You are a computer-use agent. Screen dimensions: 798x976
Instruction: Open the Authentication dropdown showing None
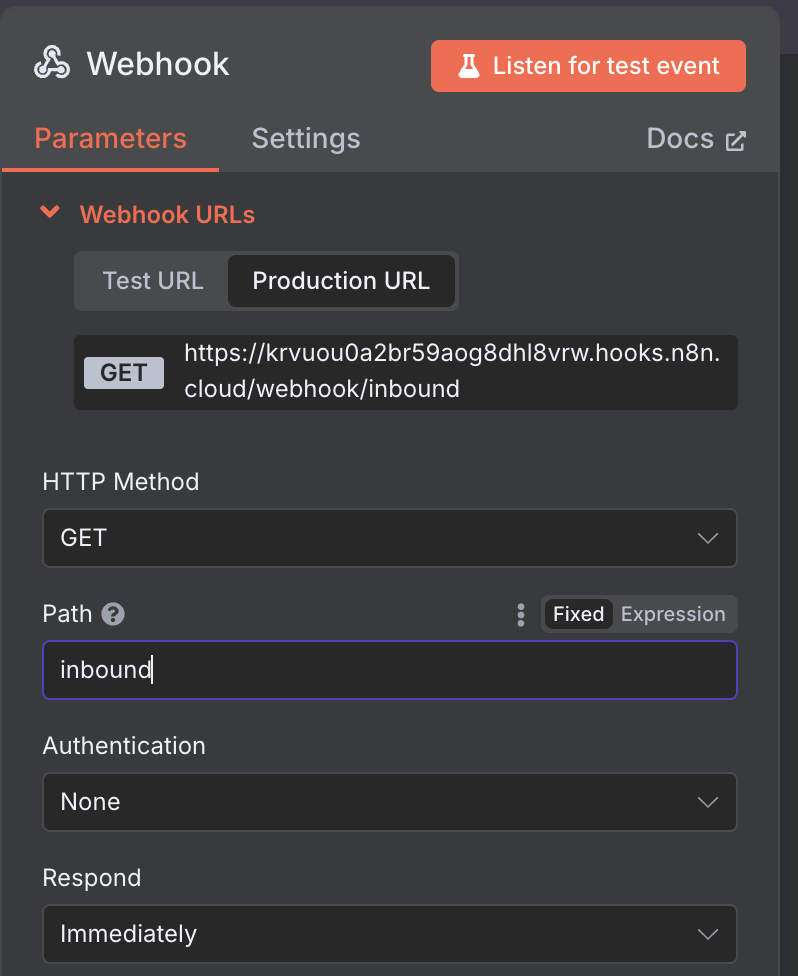pos(390,802)
